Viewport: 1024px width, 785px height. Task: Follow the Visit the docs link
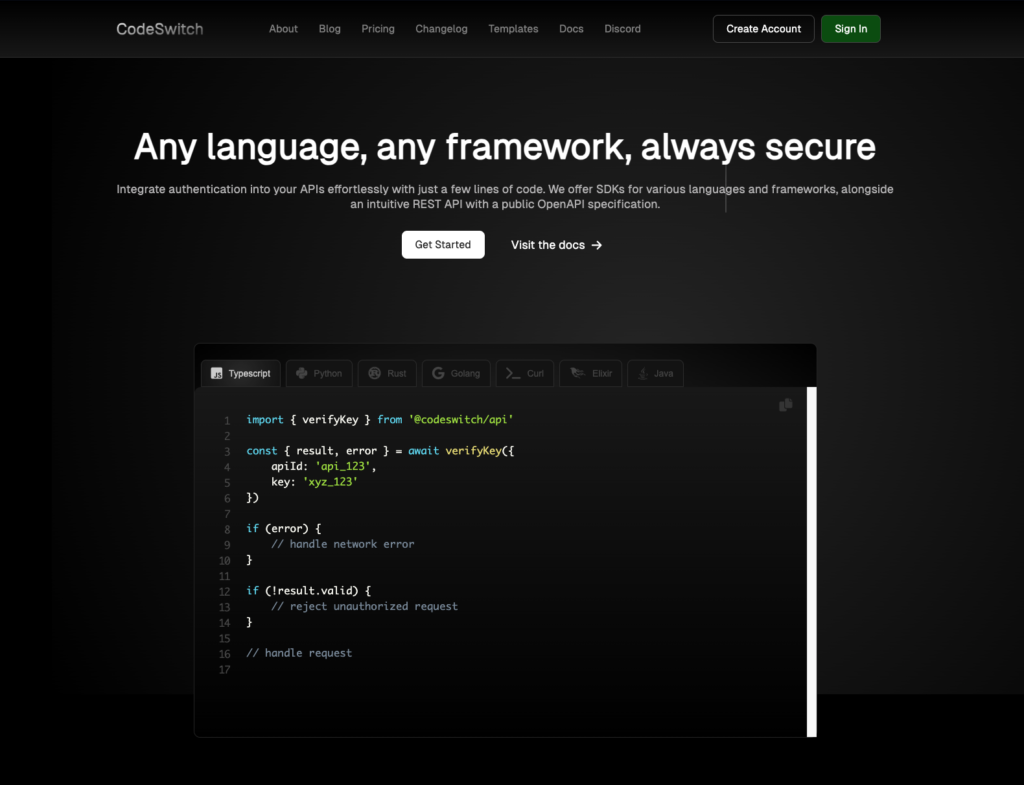(x=556, y=245)
